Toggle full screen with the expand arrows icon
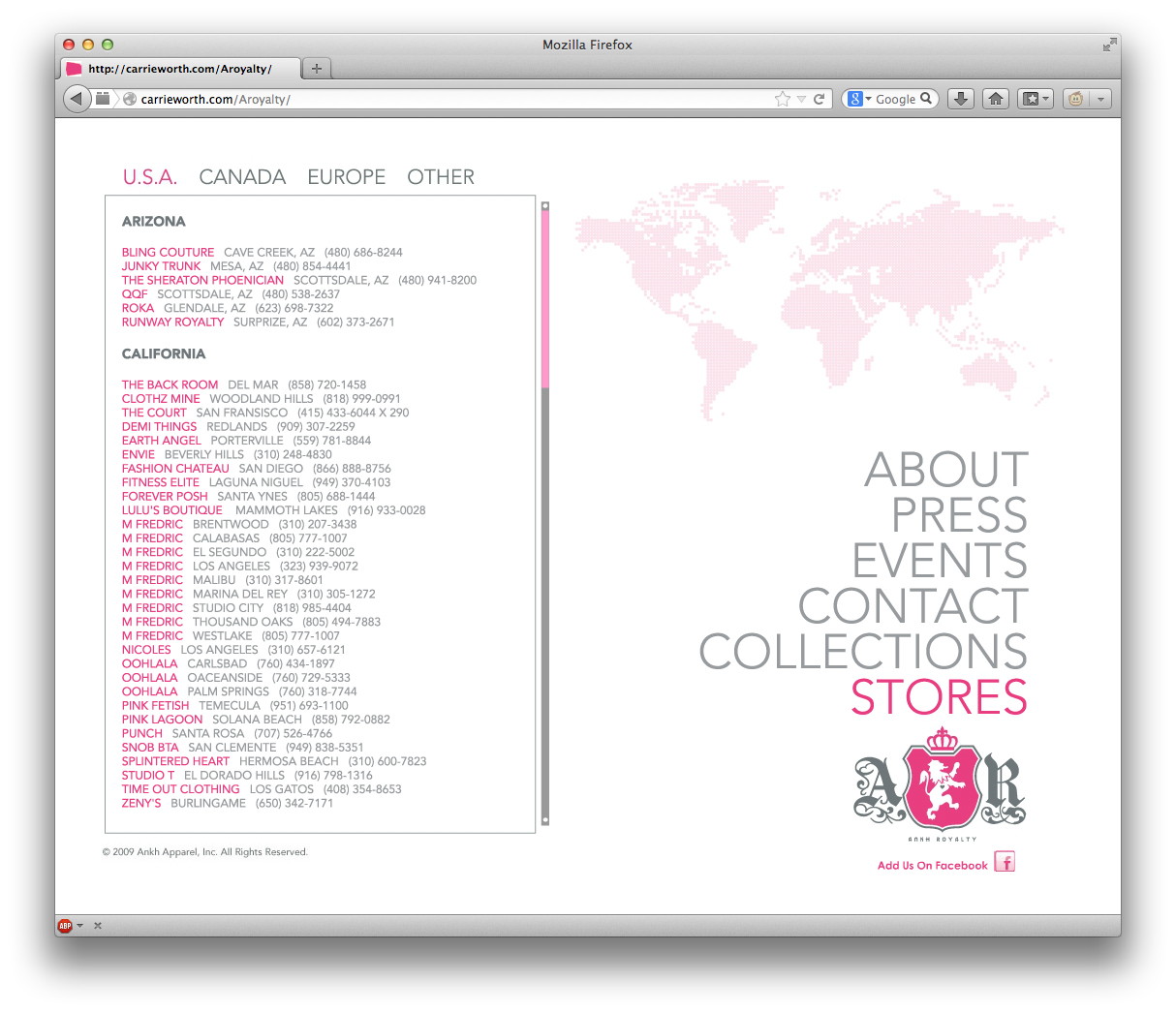 coord(1109,45)
